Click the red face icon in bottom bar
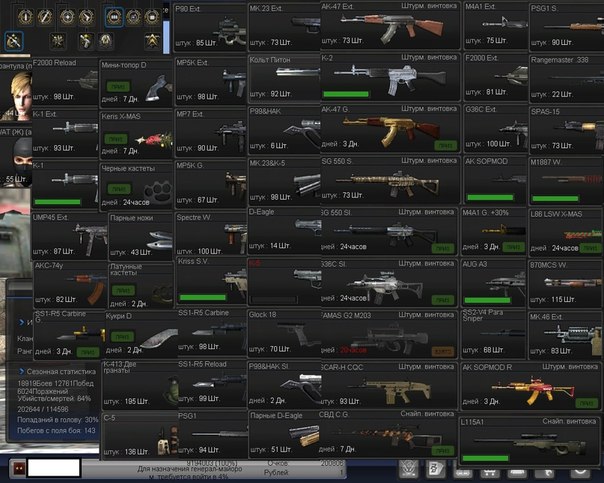Image resolution: width=604 pixels, height=483 pixels. coord(18,468)
